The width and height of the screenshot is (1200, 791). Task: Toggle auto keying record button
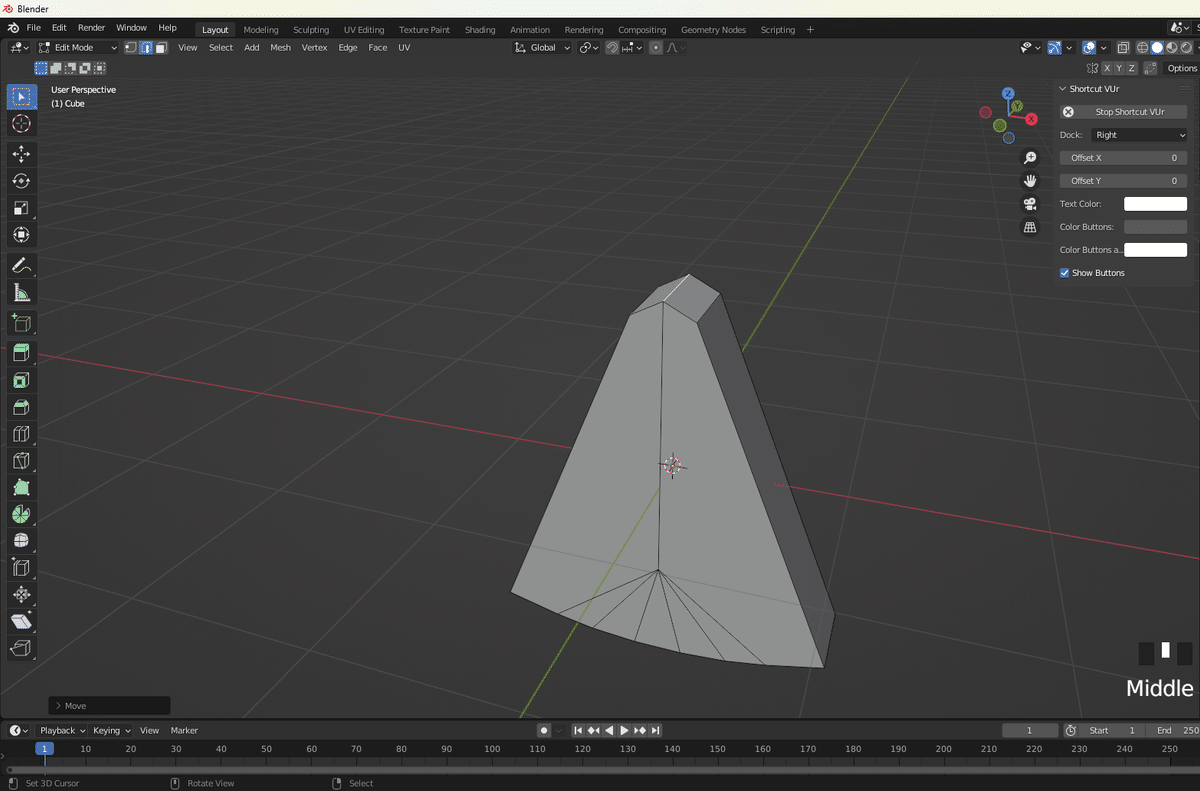click(x=544, y=731)
